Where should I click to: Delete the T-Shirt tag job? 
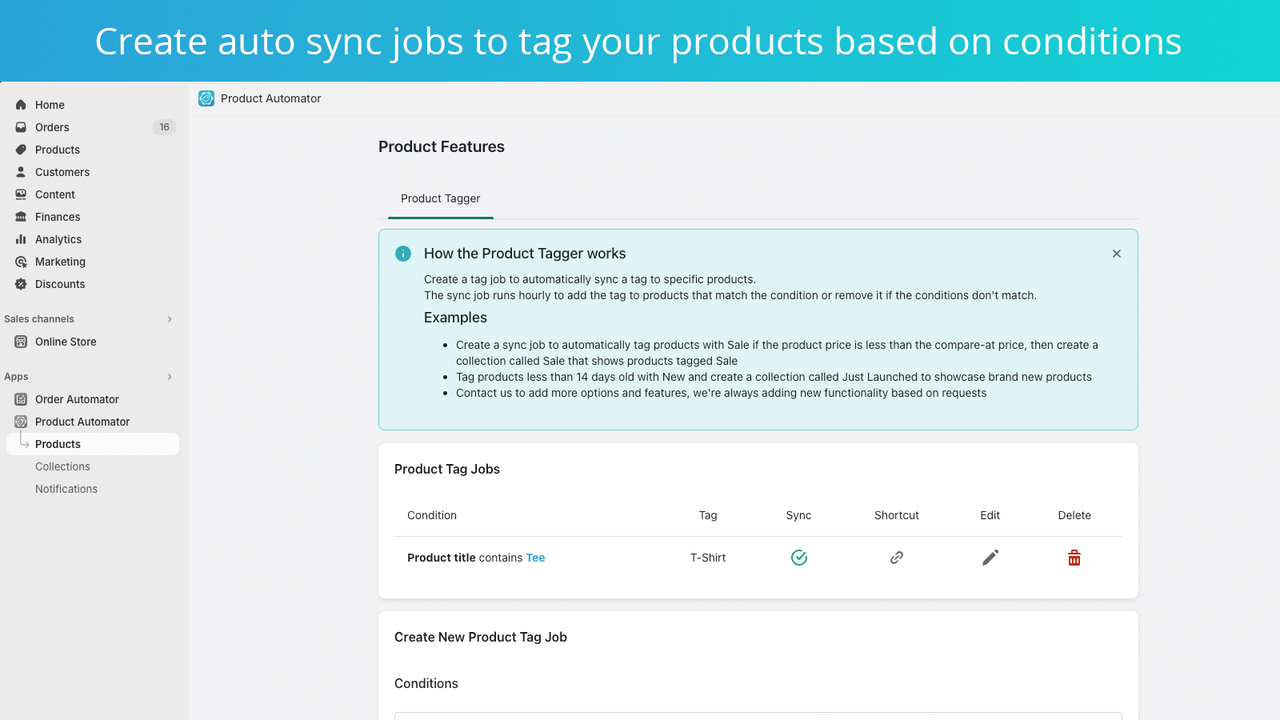pyautogui.click(x=1074, y=558)
